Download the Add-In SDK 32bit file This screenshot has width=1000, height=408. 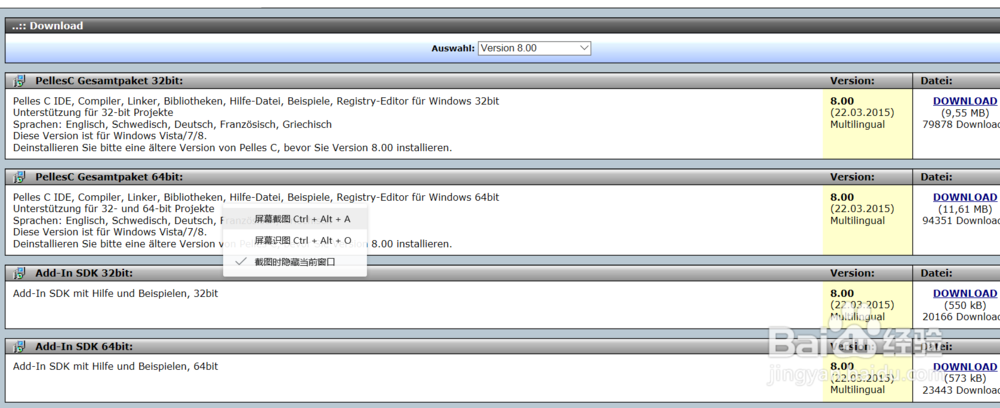[x=964, y=293]
